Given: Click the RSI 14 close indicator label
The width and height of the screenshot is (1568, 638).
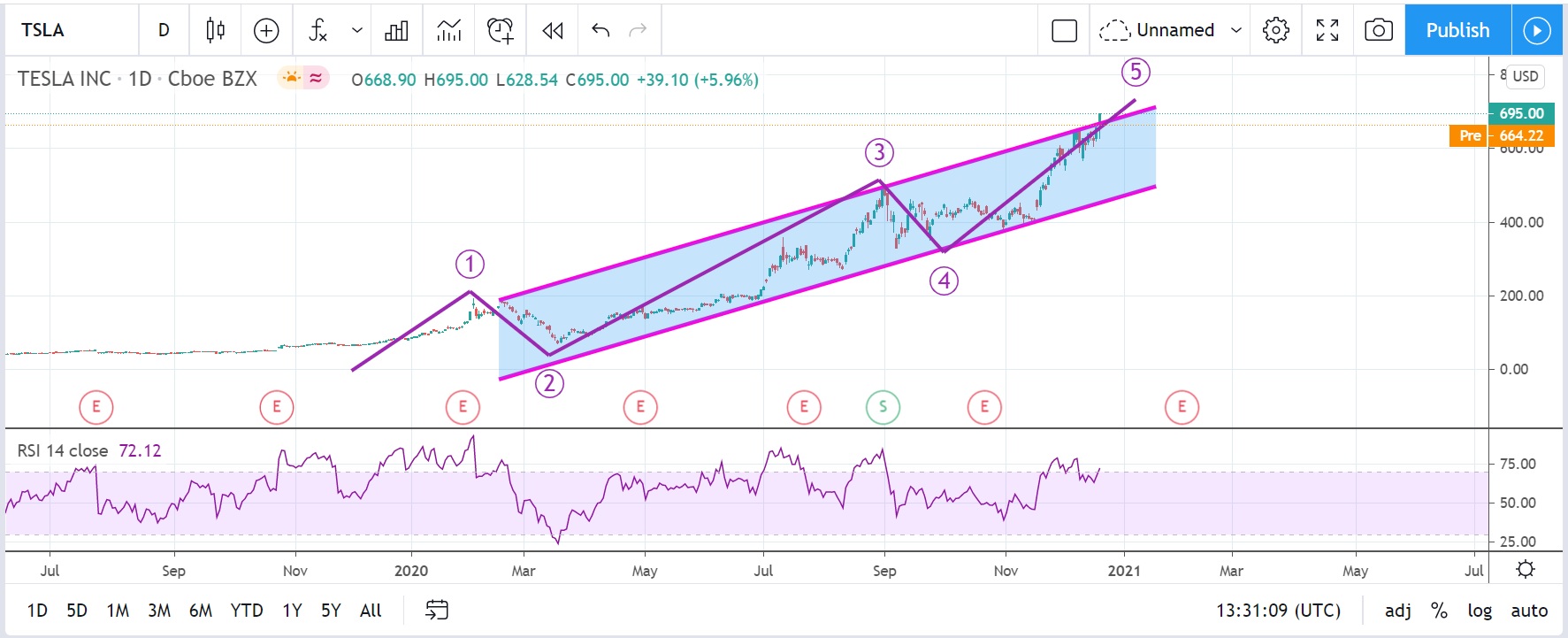Looking at the screenshot, I should (63, 450).
